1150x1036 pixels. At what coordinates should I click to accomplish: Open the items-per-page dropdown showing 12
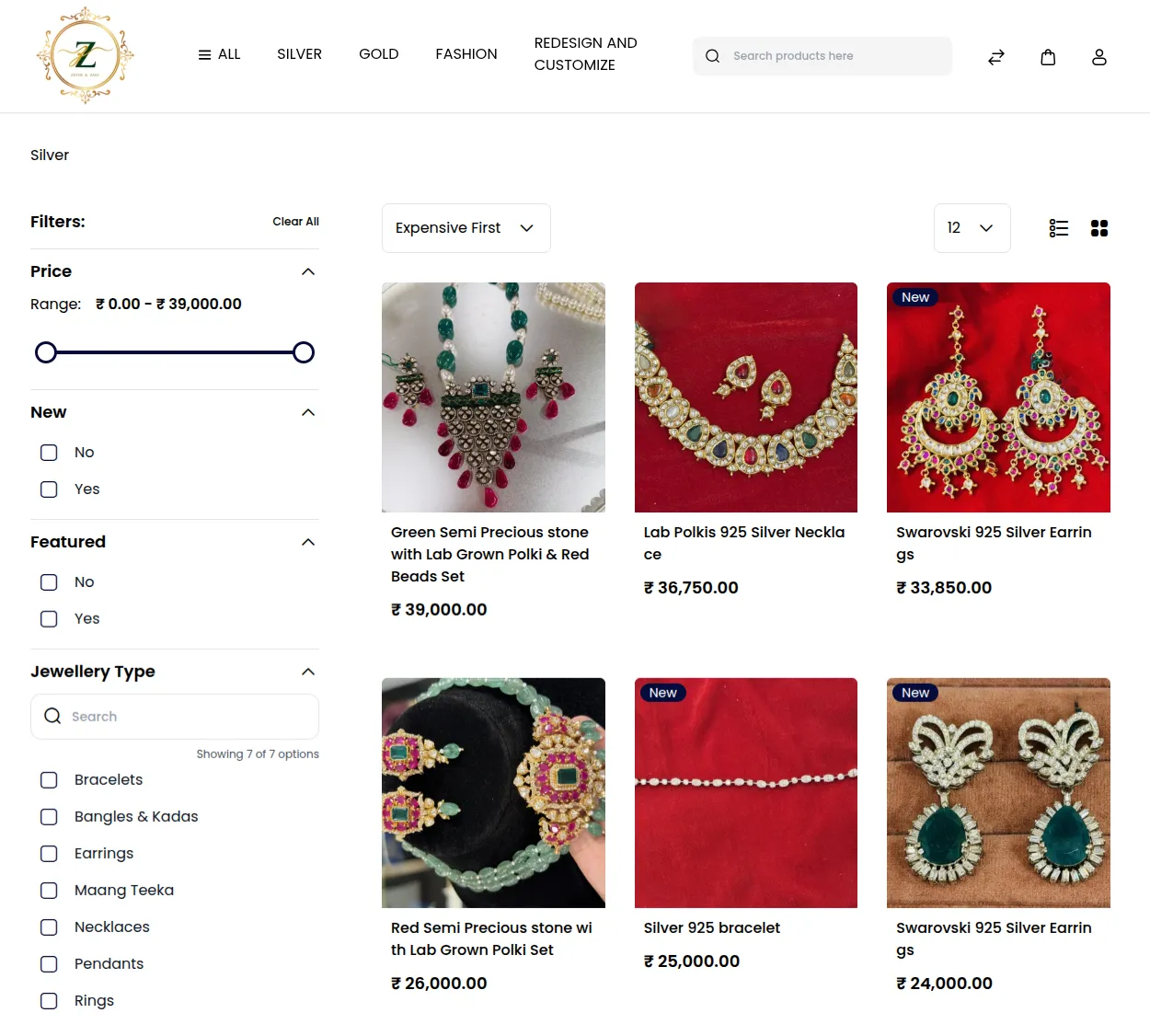pyautogui.click(x=972, y=227)
